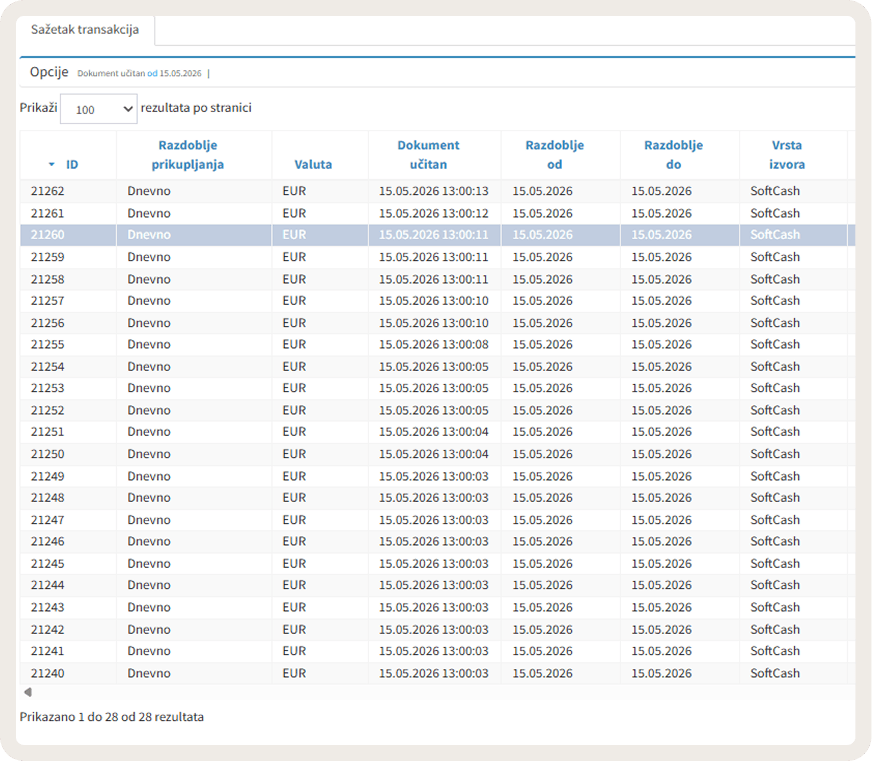Sort by Razdoblje do column header
Image resolution: width=872 pixels, height=761 pixels.
pos(673,155)
